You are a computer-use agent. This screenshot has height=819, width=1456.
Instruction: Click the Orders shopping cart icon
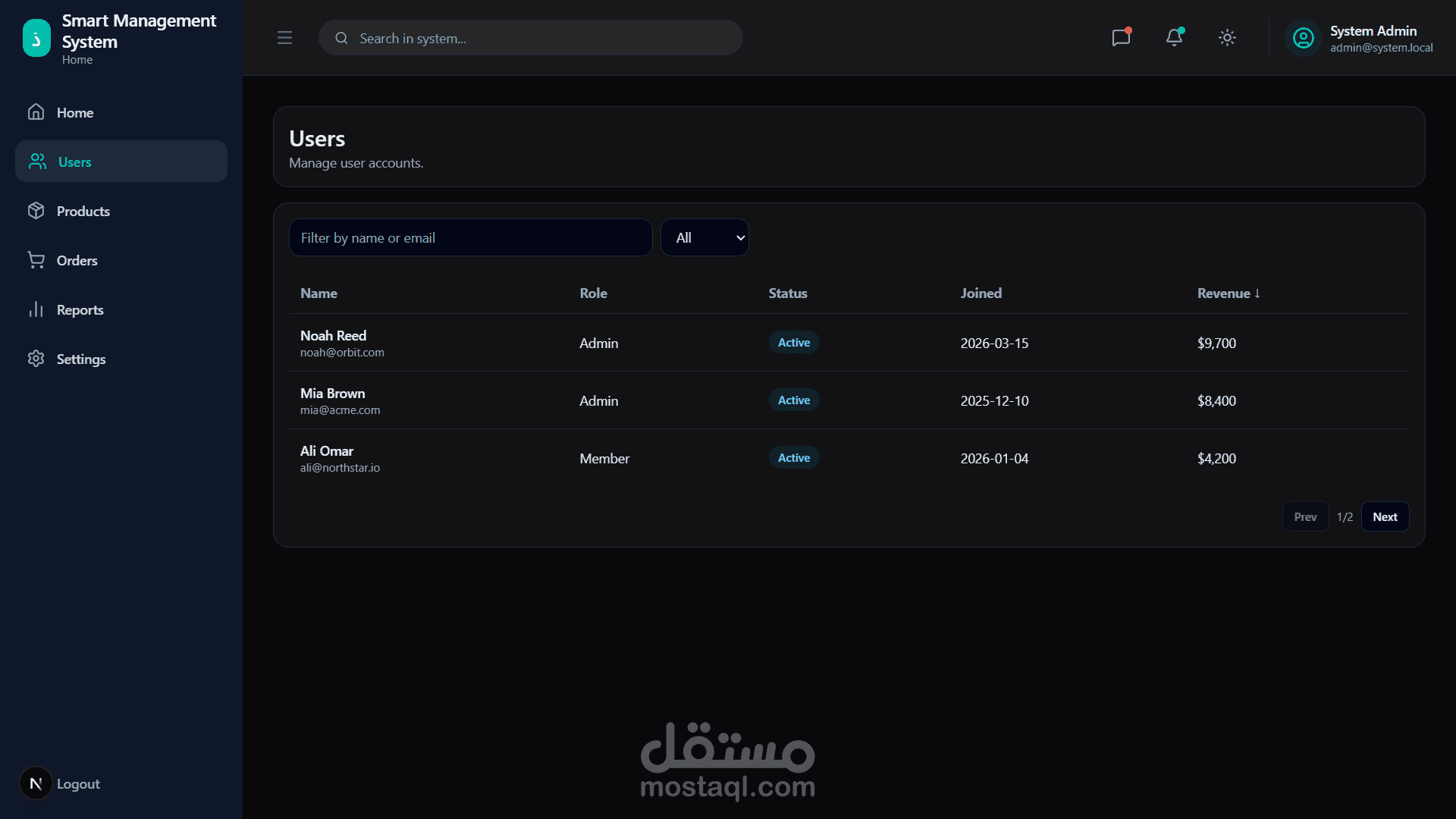[36, 260]
